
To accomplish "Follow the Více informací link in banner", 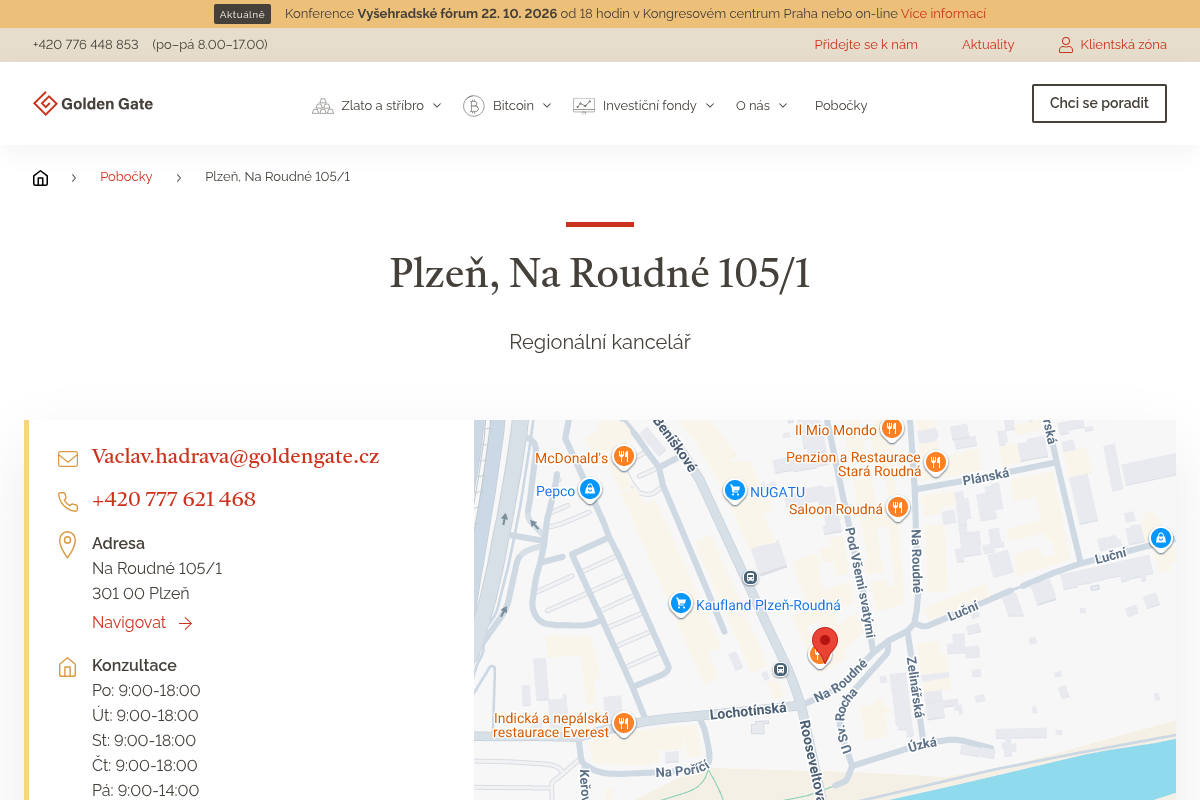I will pos(943,14).
